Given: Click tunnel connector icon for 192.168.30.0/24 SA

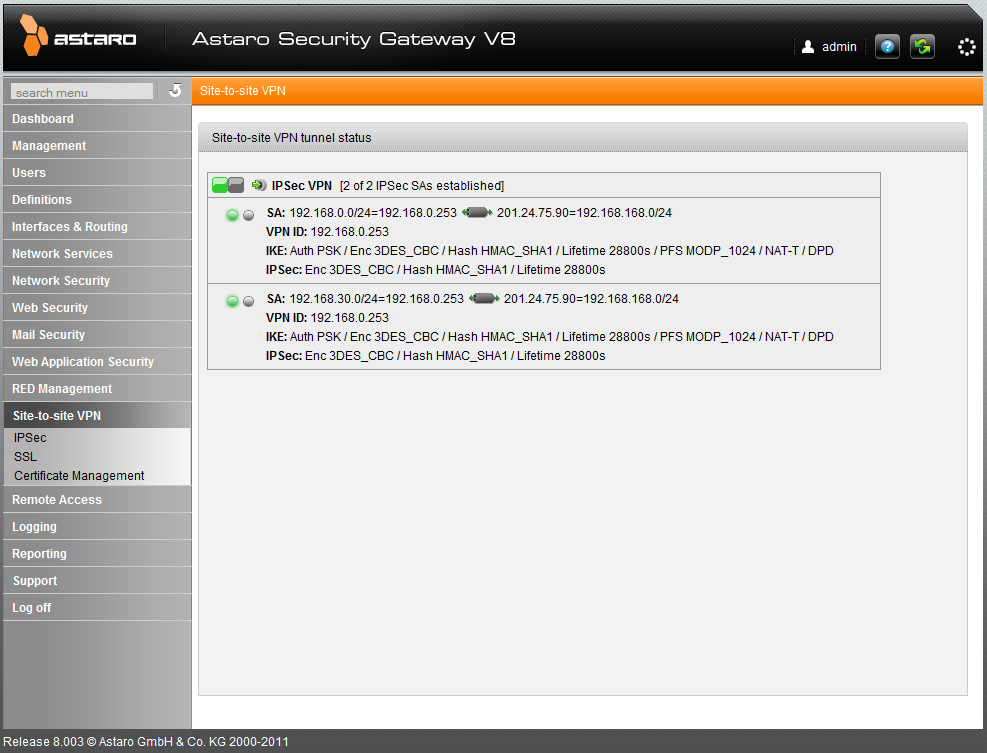Looking at the screenshot, I should [x=483, y=298].
